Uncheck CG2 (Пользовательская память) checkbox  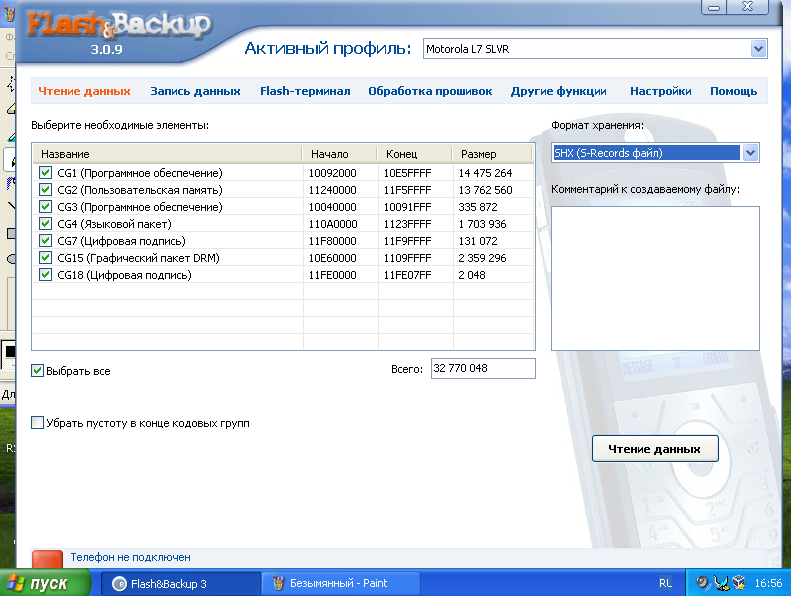click(x=45, y=190)
